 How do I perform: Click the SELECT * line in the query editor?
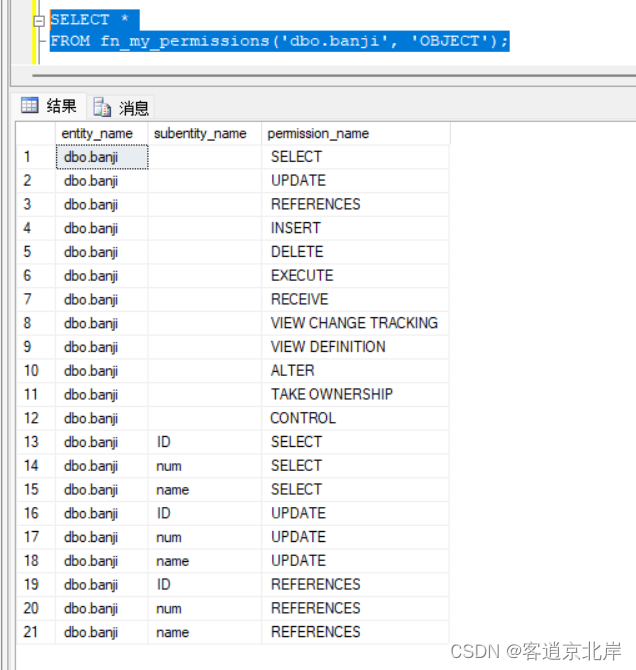tap(94, 20)
